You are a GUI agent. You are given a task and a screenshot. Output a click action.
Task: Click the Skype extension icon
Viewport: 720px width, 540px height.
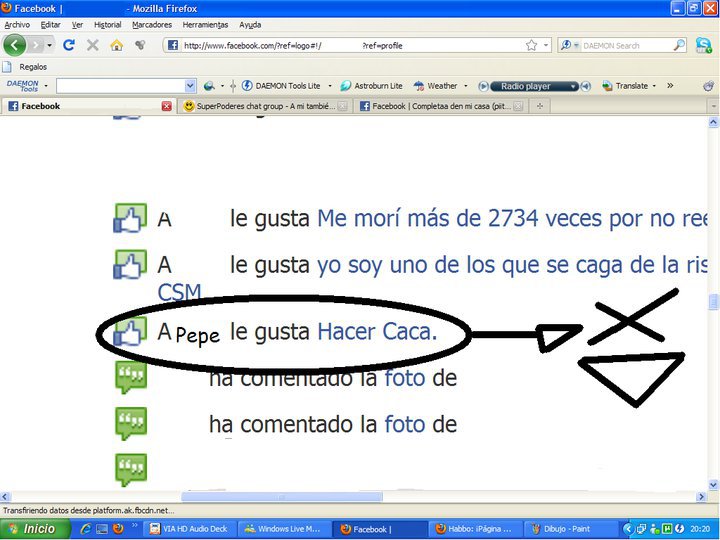[703, 45]
